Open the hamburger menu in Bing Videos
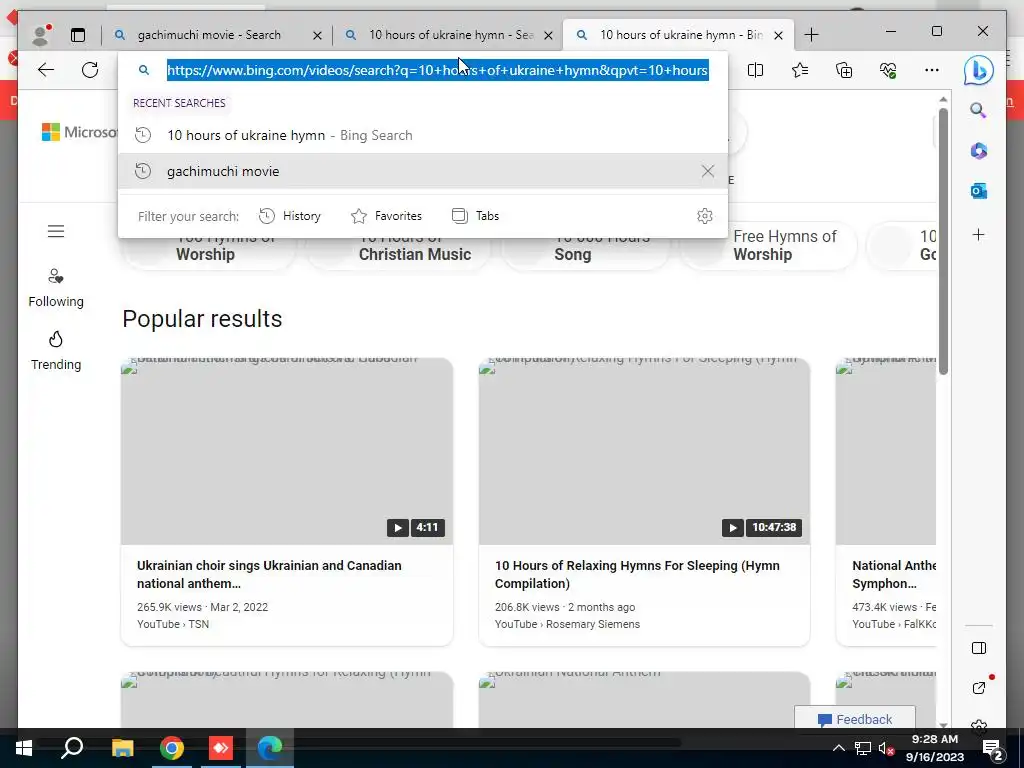This screenshot has width=1024, height=768. (x=56, y=231)
